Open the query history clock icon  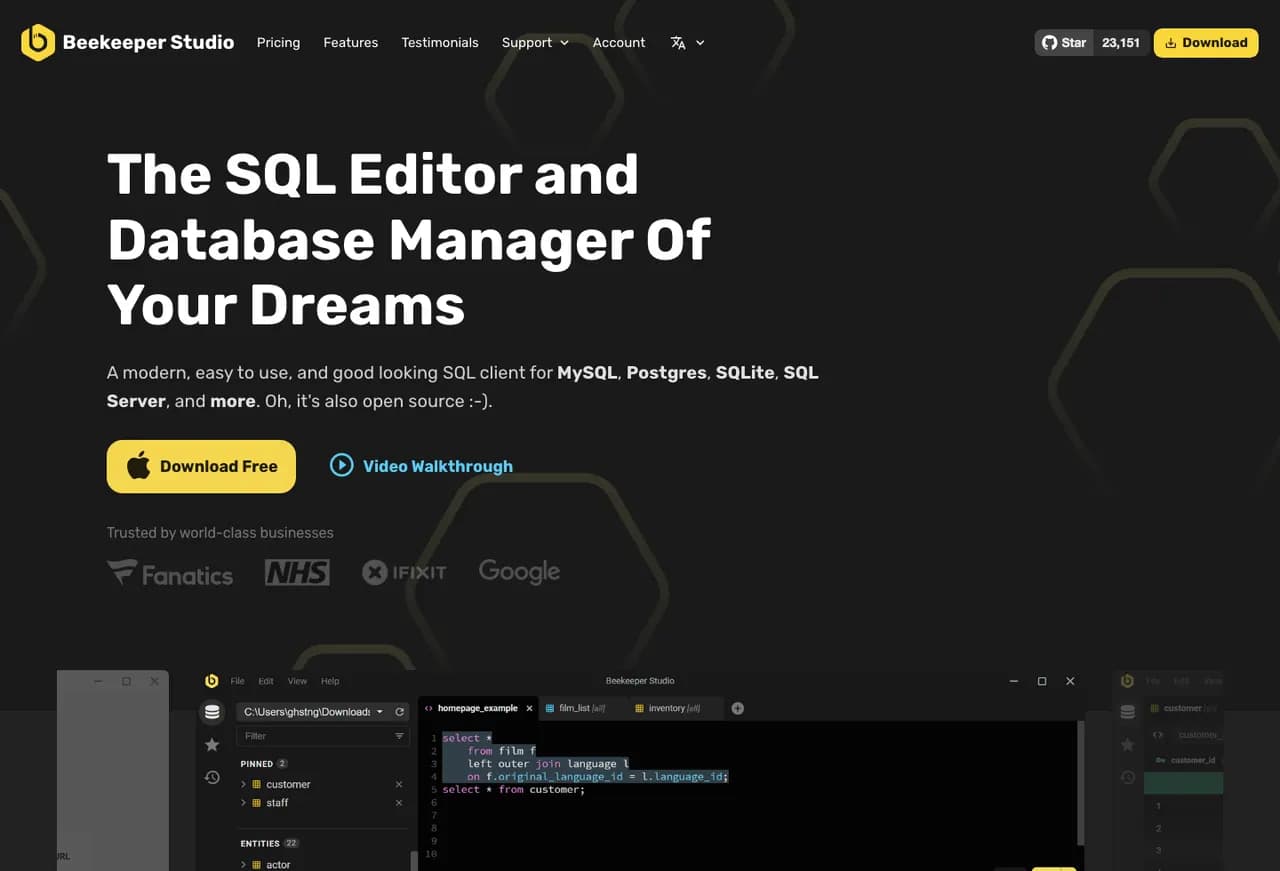[212, 777]
